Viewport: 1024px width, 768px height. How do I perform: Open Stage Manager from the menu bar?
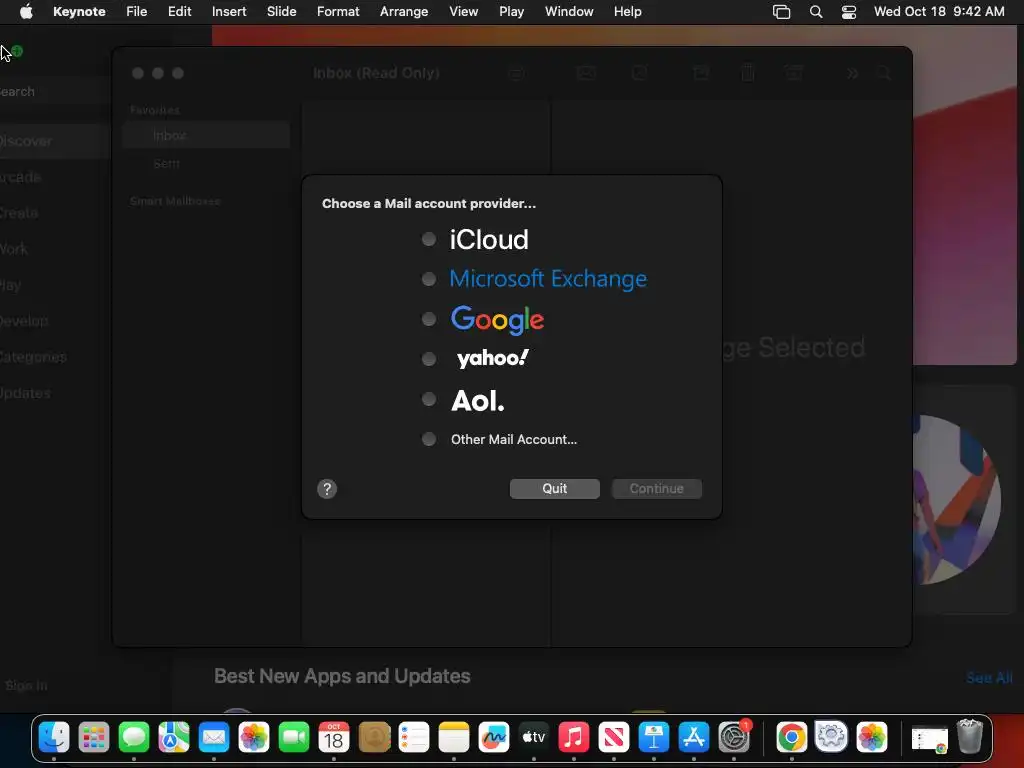(781, 12)
